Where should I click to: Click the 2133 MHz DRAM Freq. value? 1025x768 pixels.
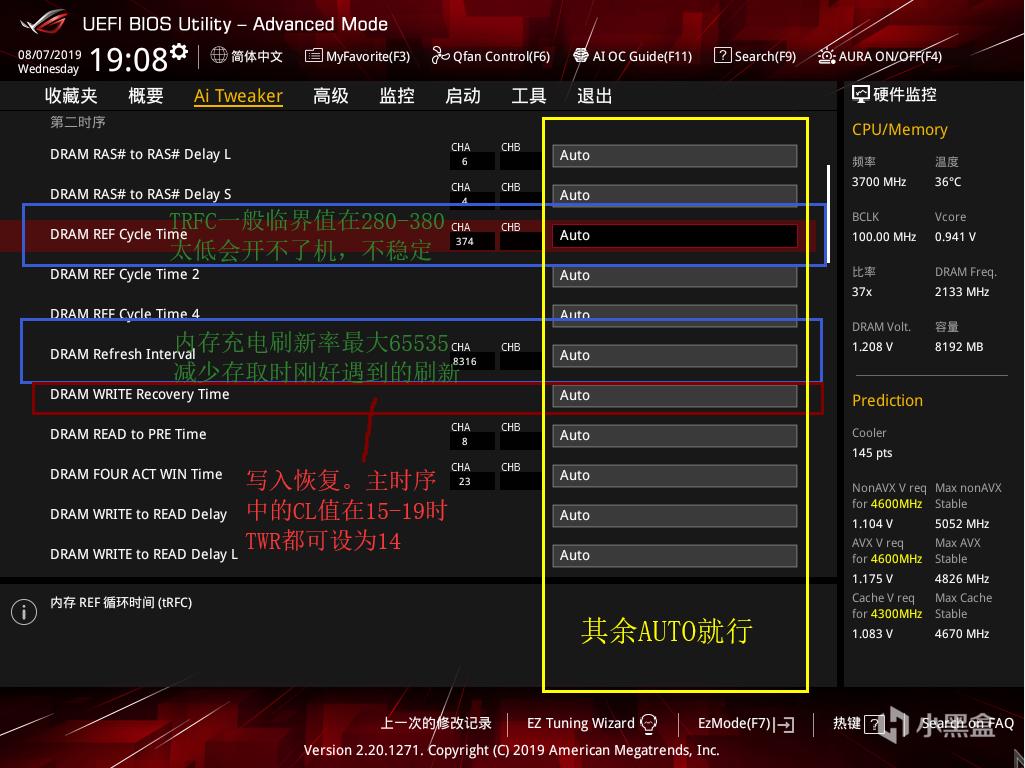coord(962,292)
